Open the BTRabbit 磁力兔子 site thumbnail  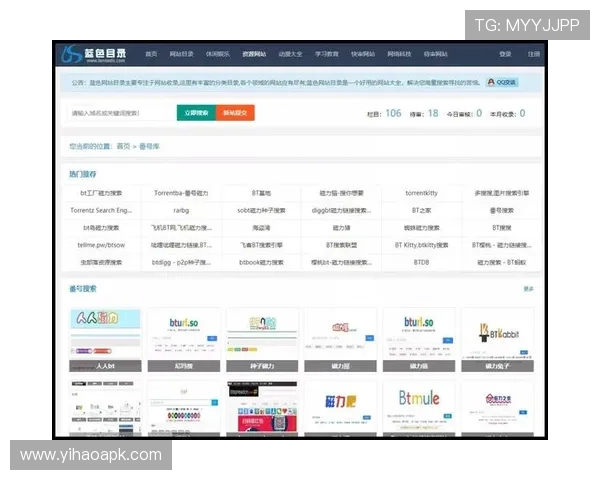point(497,340)
